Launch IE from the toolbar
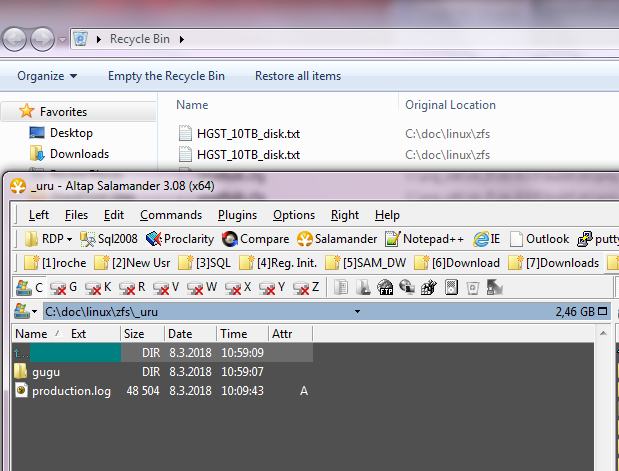Viewport: 619px width, 471px height. (487, 239)
